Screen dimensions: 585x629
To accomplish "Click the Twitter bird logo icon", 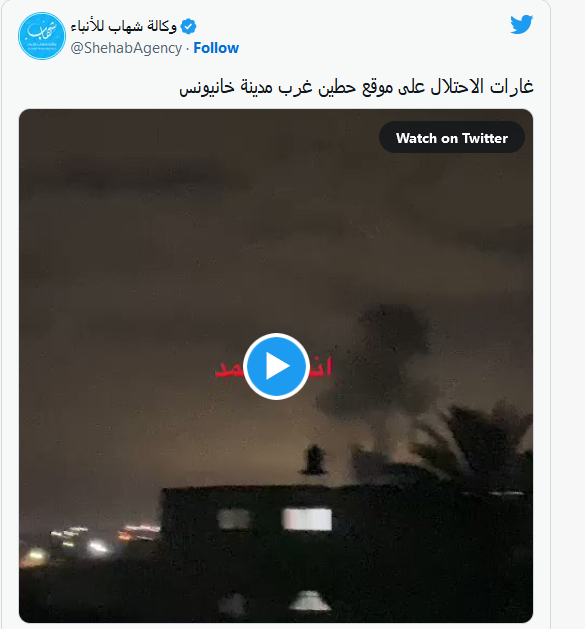I will tap(521, 24).
